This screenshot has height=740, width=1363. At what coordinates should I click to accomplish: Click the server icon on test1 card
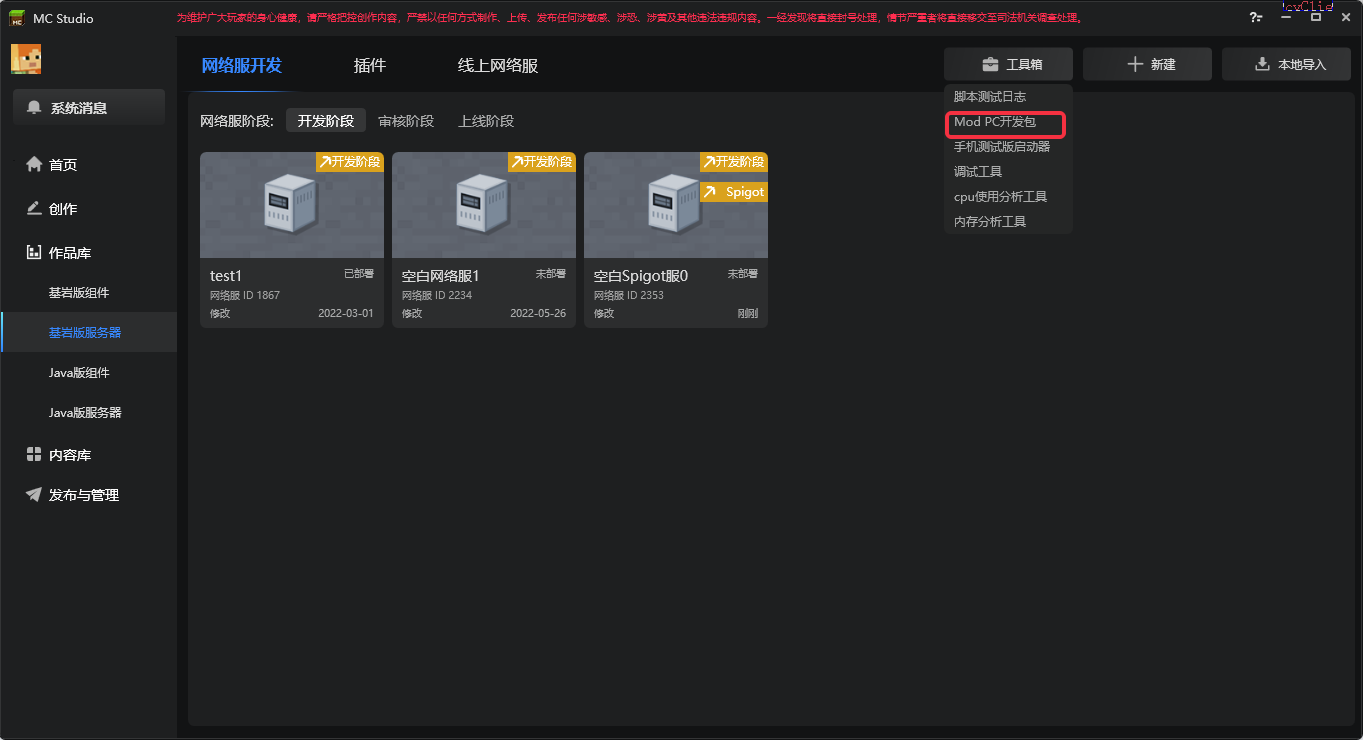pyautogui.click(x=291, y=205)
